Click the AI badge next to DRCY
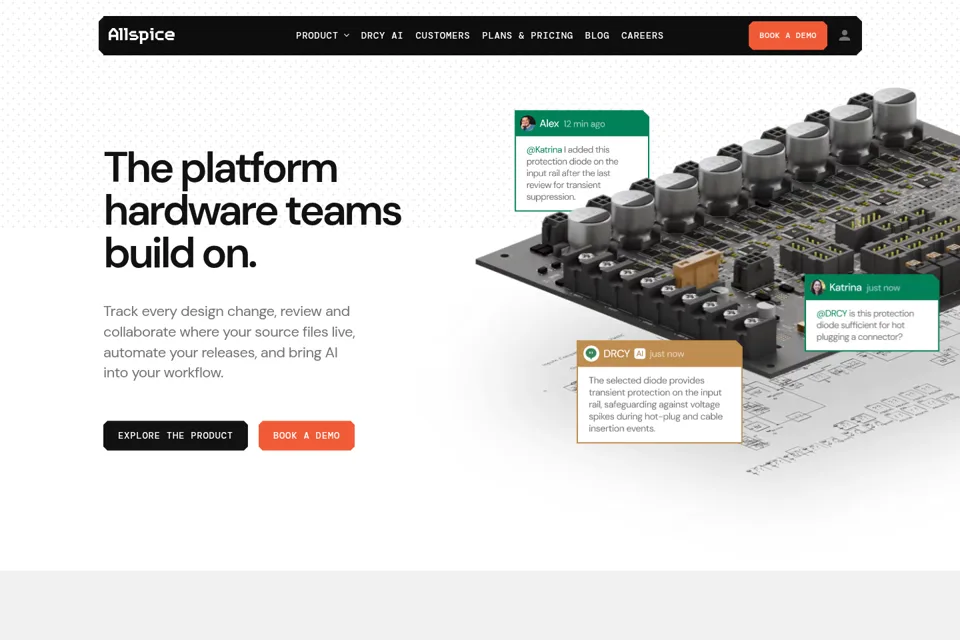Viewport: 960px width, 640px height. click(640, 353)
